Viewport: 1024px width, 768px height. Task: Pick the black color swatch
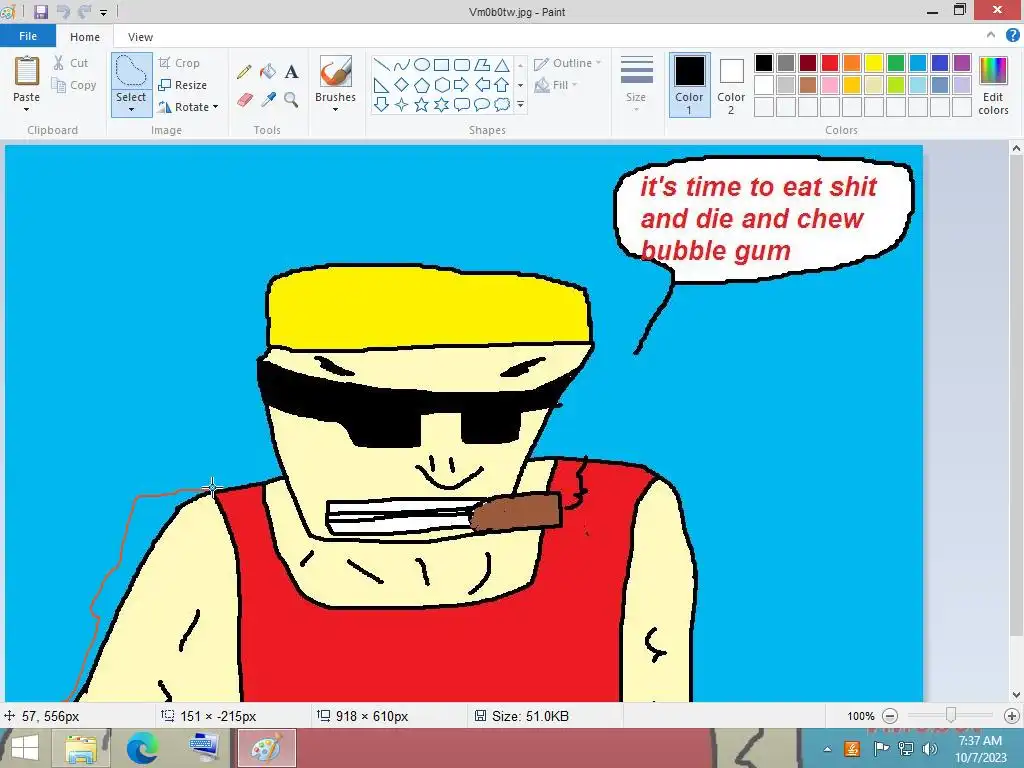tap(764, 63)
